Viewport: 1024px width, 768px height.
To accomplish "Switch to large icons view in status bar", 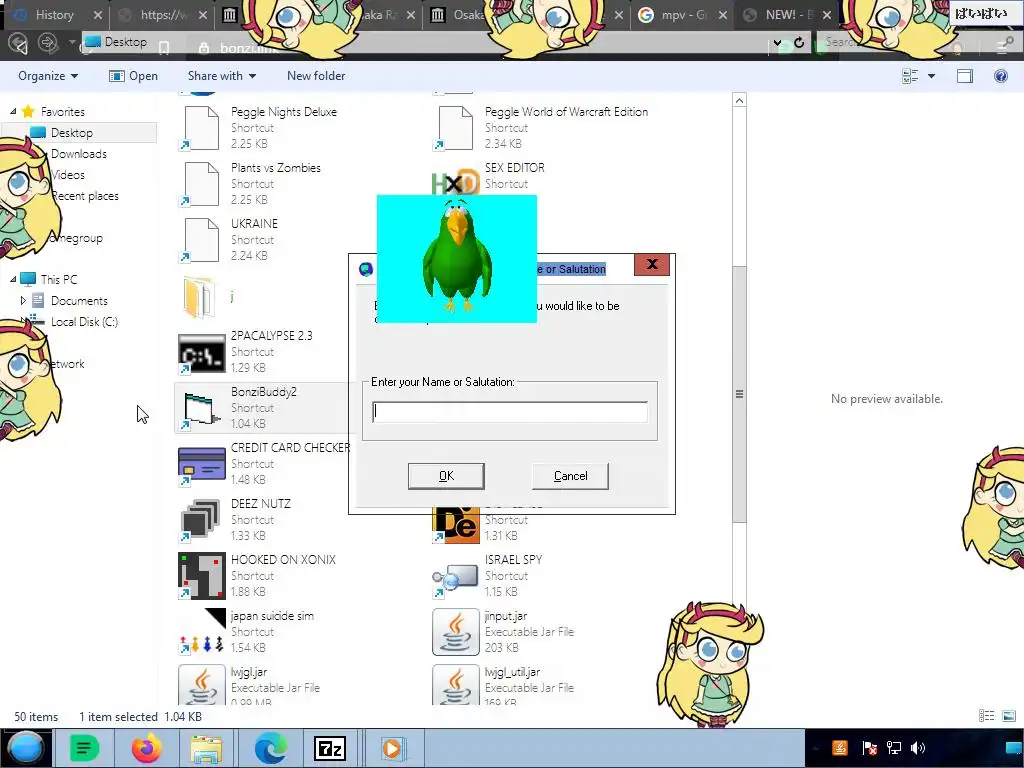I will point(1008,716).
